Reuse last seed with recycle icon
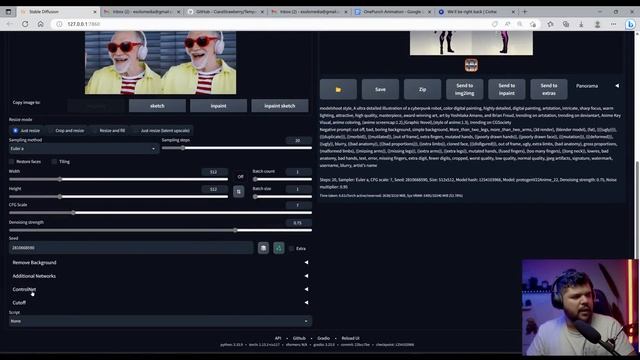The height and width of the screenshot is (360, 640). (279, 248)
